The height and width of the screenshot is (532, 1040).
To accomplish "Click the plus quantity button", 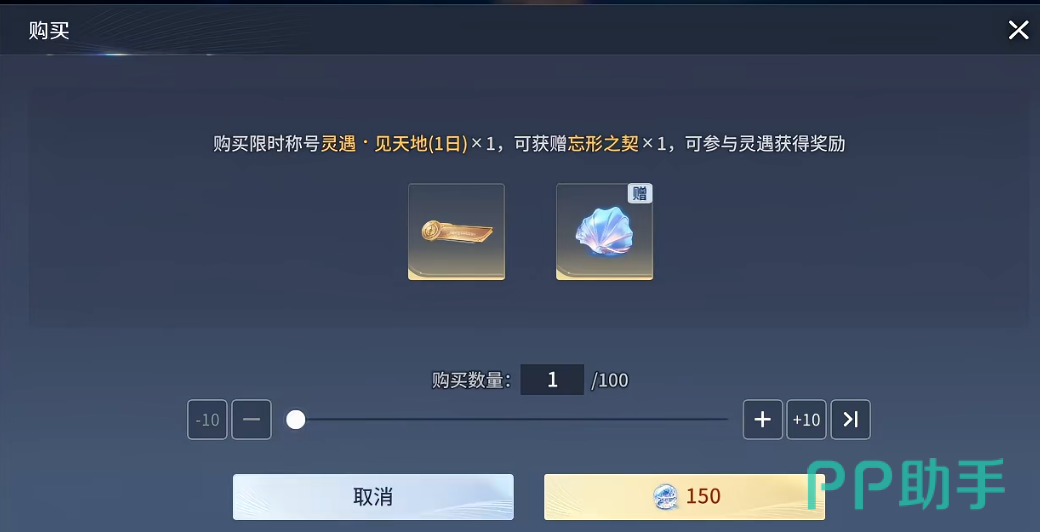I will point(763,419).
